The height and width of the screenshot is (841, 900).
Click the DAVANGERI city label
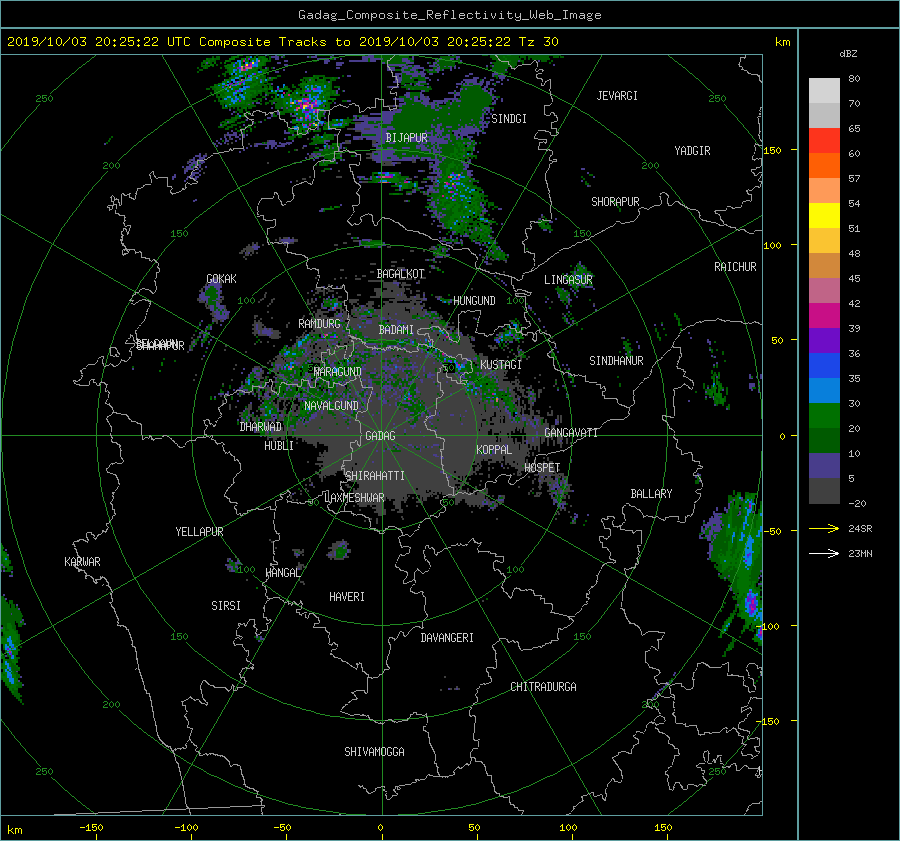coord(447,638)
